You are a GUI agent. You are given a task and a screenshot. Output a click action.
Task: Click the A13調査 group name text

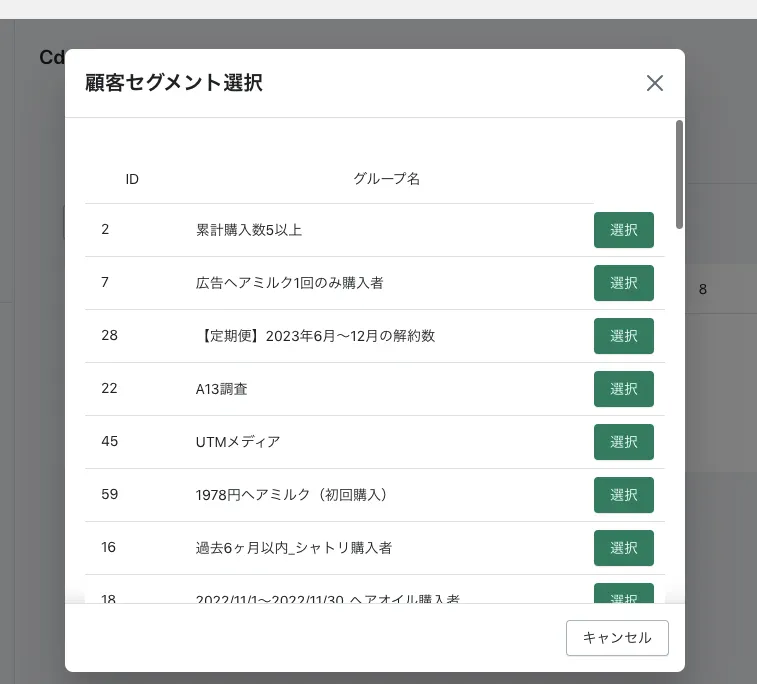pos(222,389)
